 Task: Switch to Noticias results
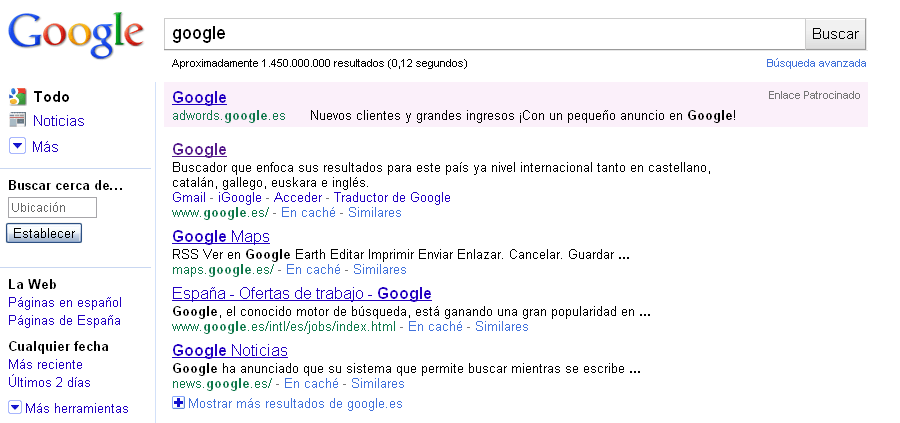coord(59,121)
